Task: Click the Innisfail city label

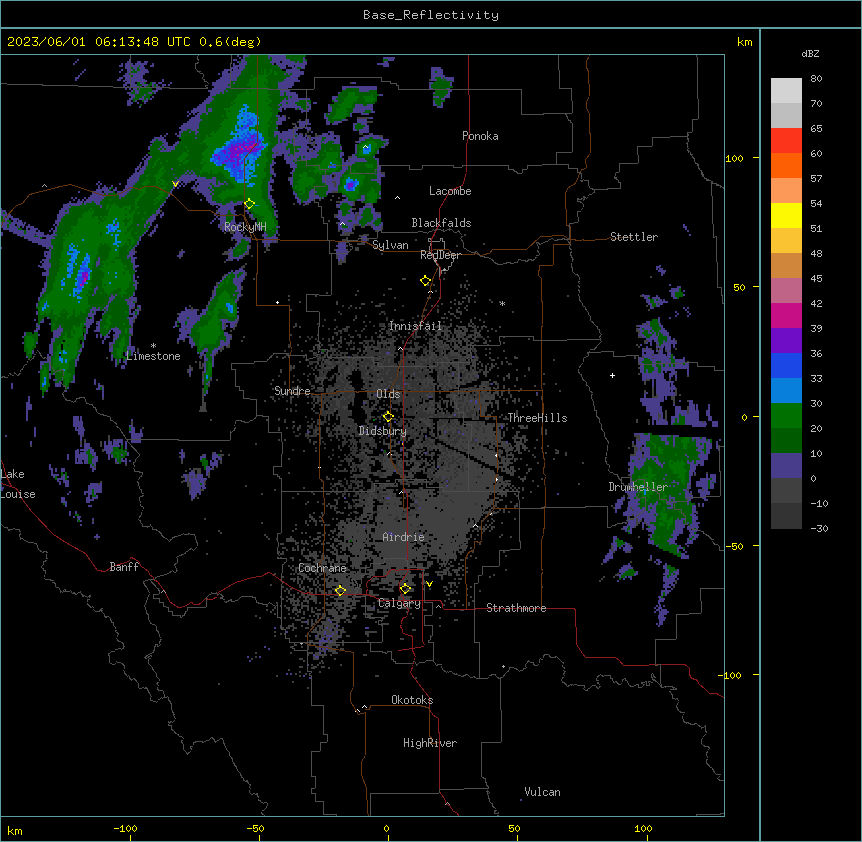Action: [415, 326]
